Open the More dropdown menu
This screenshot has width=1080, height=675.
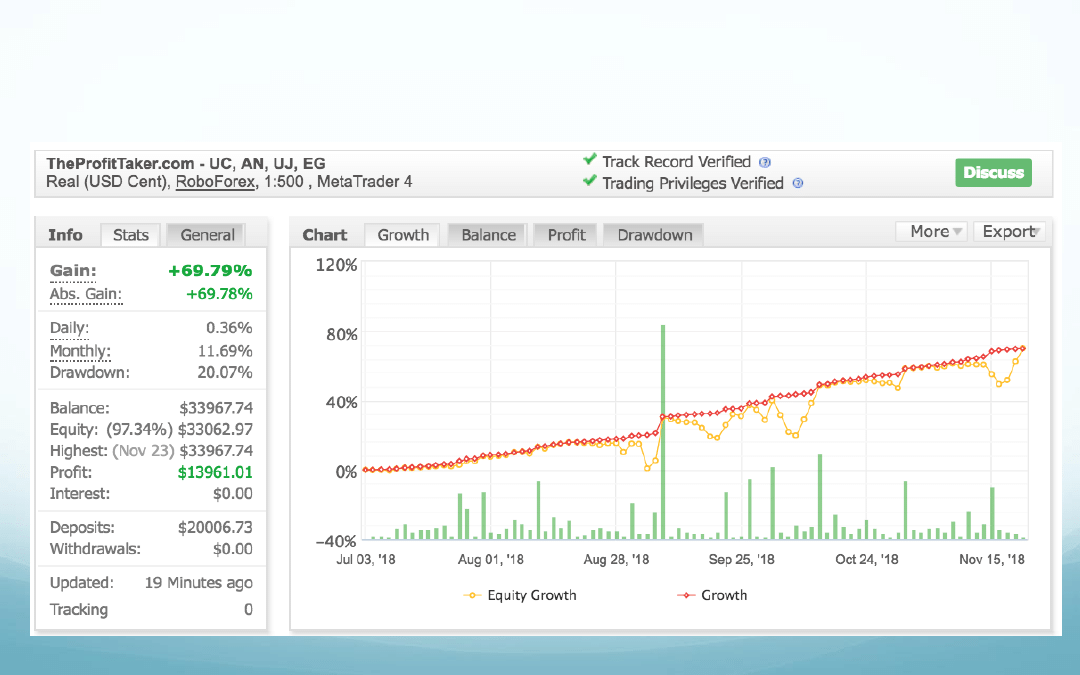[930, 232]
